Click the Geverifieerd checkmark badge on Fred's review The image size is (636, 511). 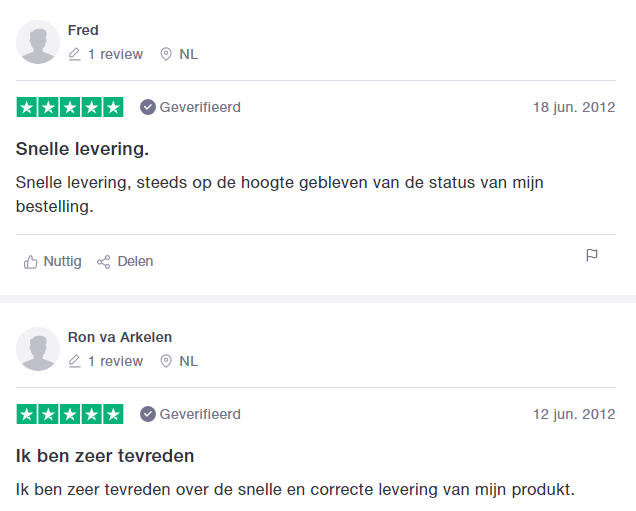point(148,107)
